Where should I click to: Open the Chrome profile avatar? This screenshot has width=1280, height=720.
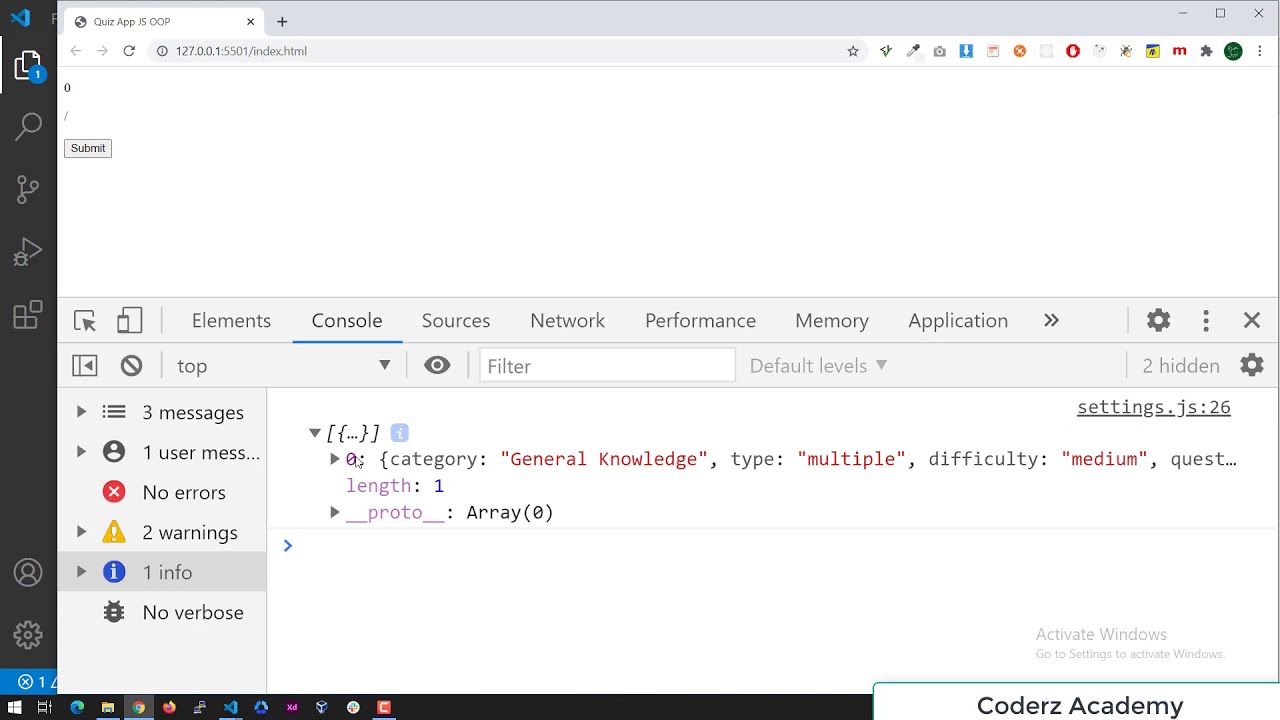click(x=1233, y=51)
